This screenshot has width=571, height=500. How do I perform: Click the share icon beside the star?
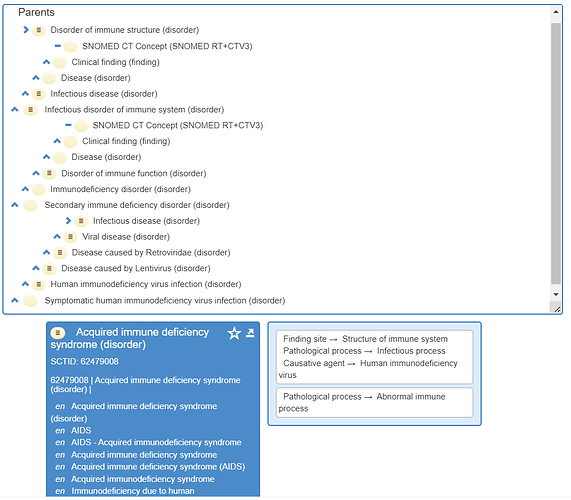pyautogui.click(x=250, y=332)
